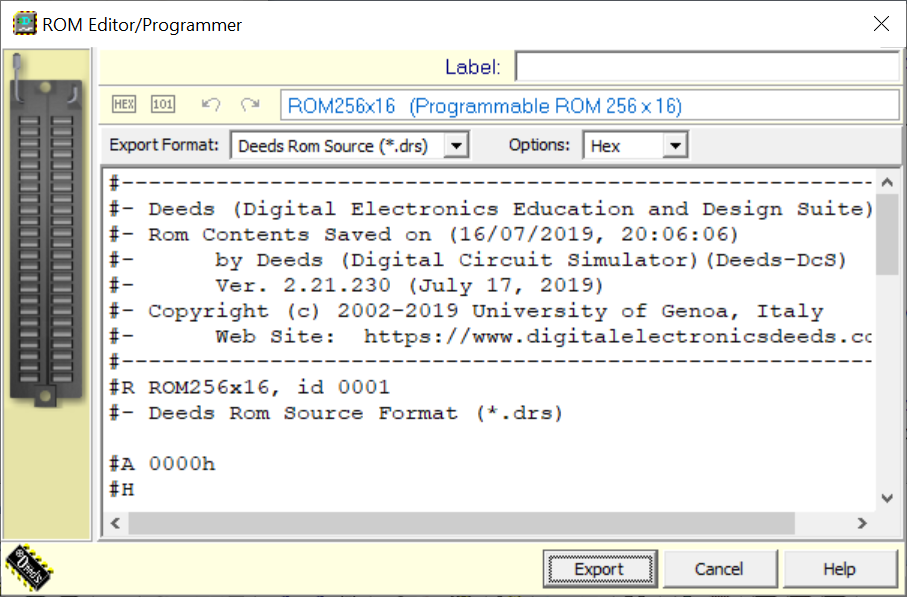
Task: Click the vertical scrollbar thumb
Action: (887, 234)
